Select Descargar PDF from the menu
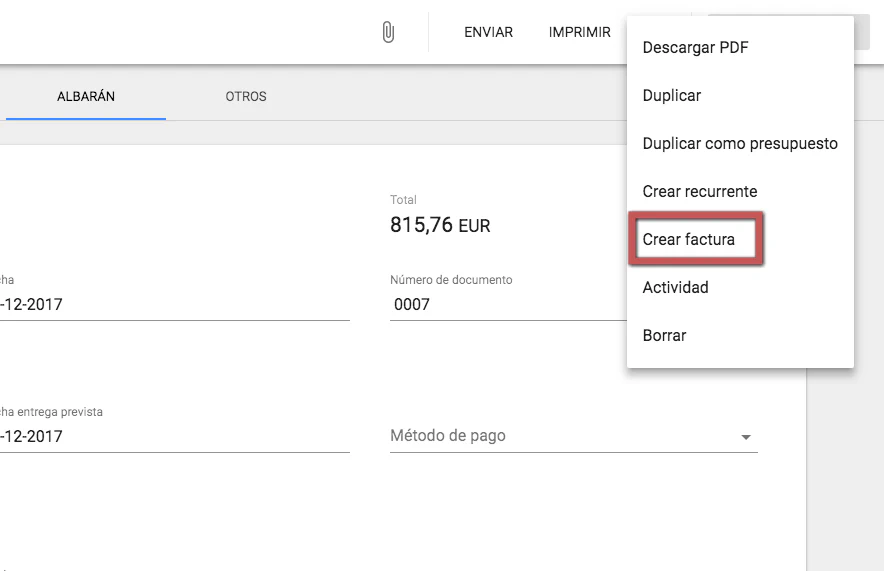This screenshot has height=571, width=884. pos(695,48)
